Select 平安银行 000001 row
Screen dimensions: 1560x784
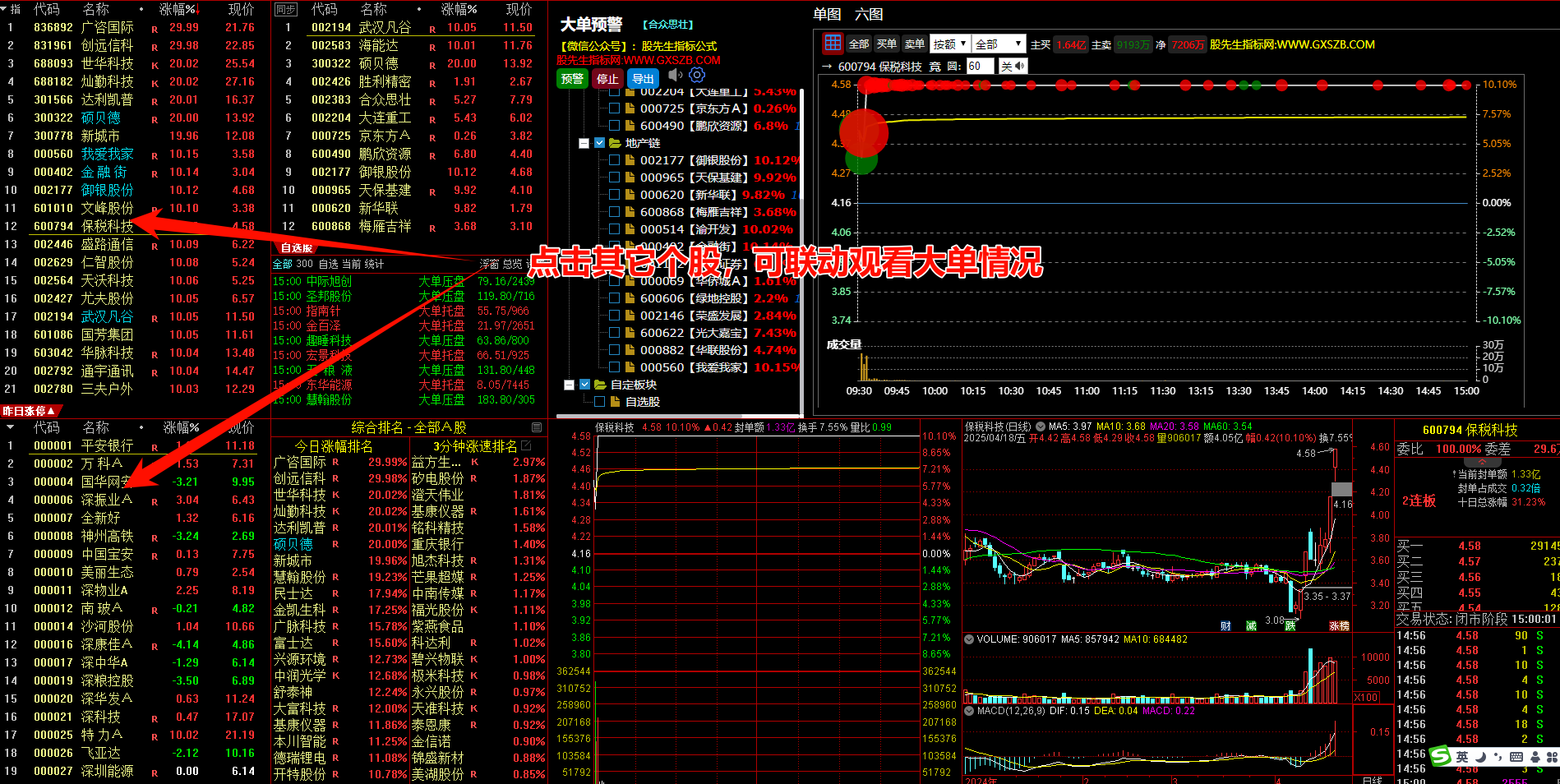136,445
